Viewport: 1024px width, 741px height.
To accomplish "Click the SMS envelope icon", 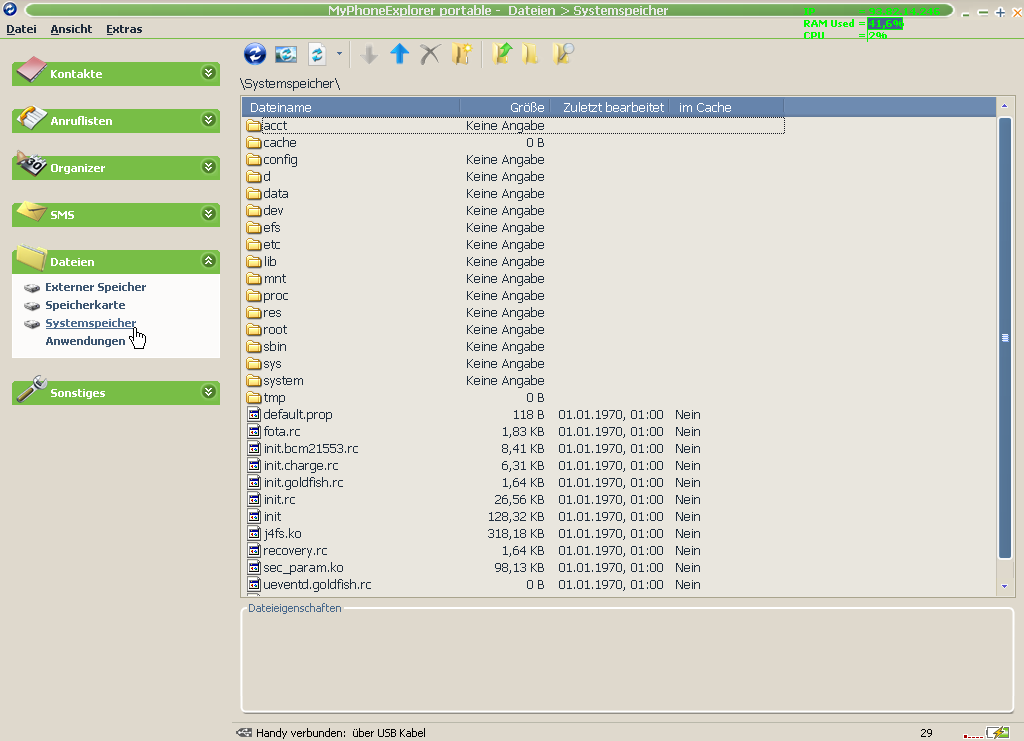I will (x=31, y=212).
